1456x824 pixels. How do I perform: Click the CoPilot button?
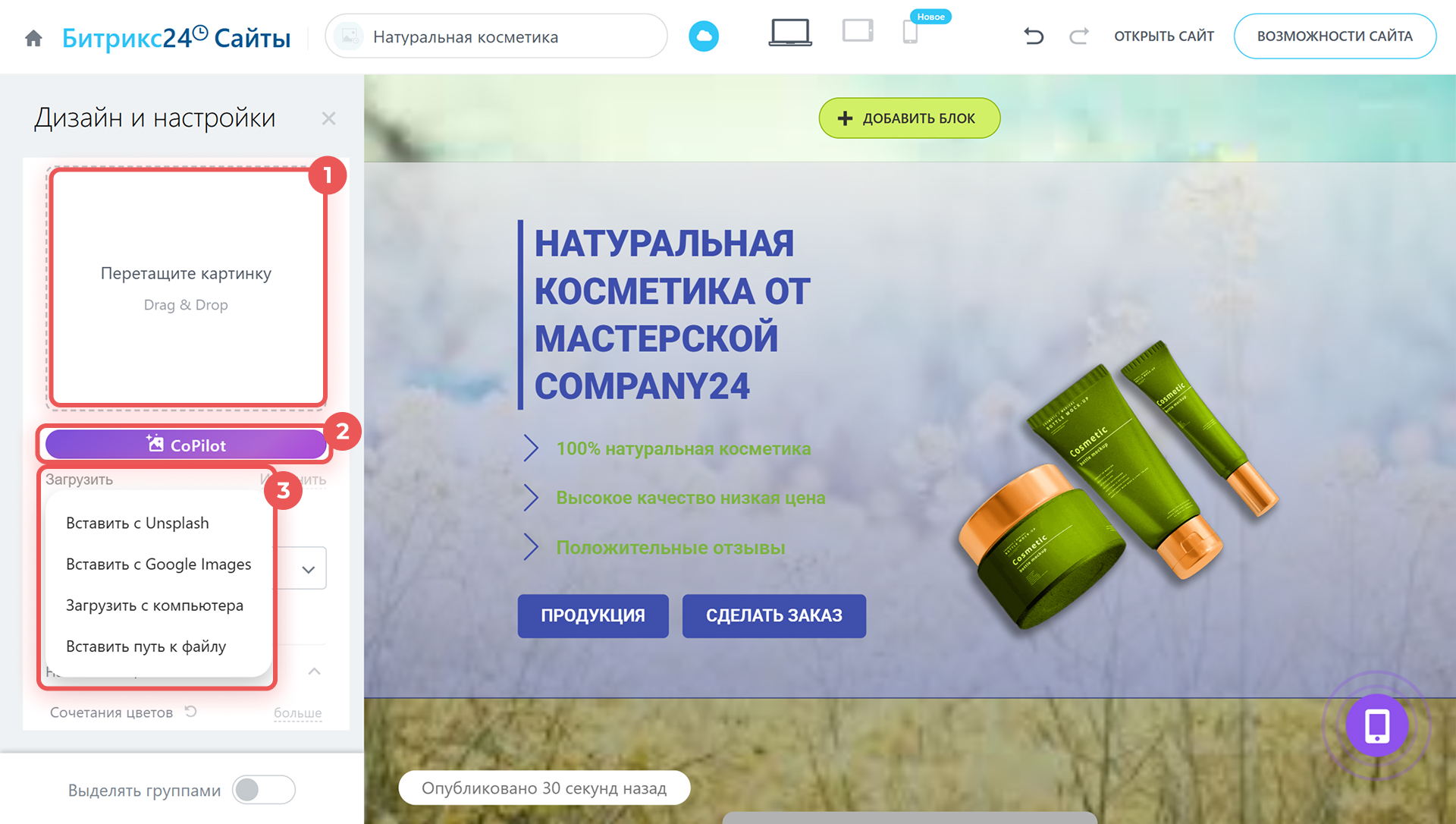click(186, 445)
